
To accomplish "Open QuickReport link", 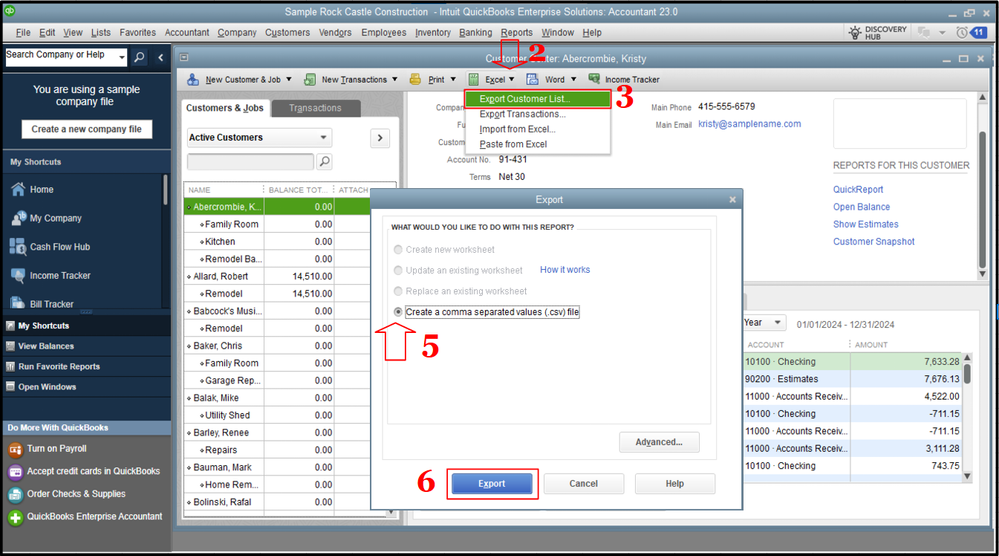I will (x=858, y=190).
